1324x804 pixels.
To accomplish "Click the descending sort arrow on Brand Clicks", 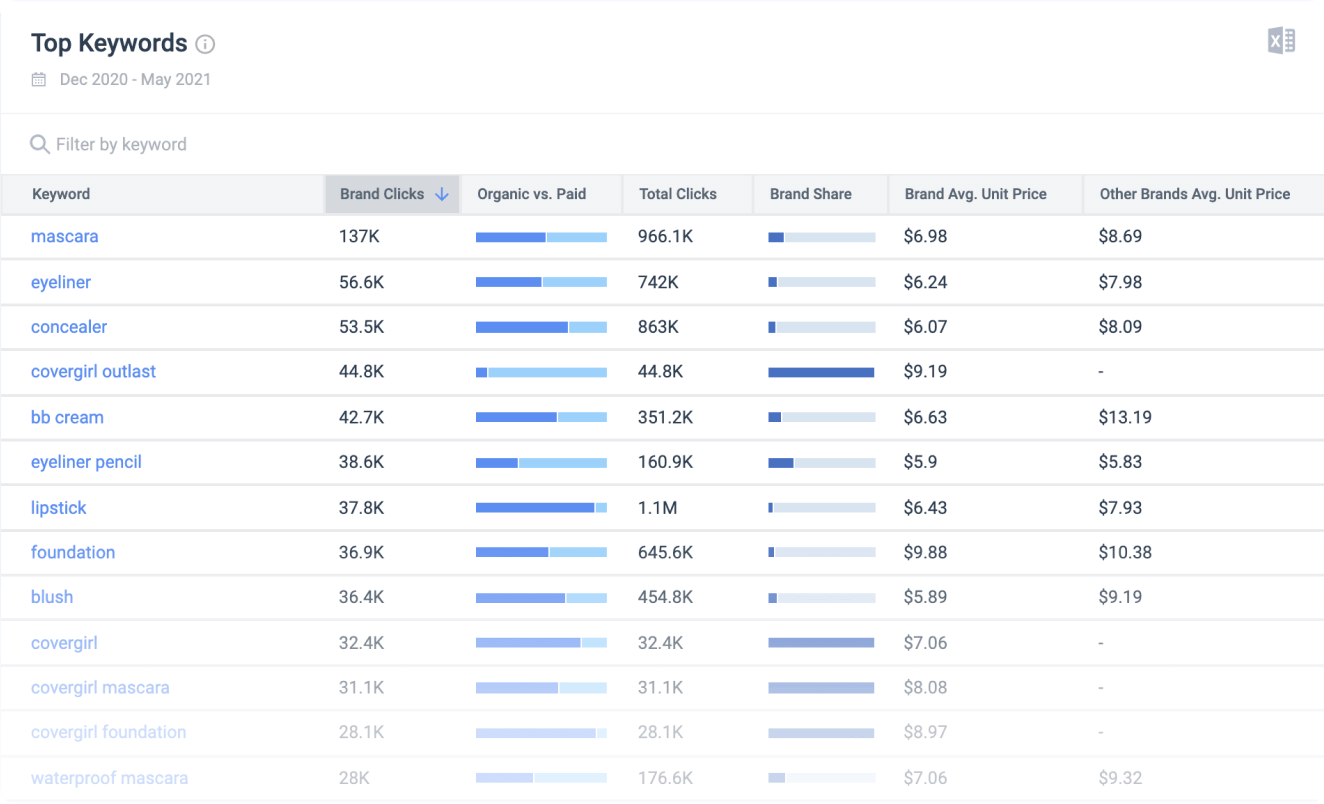I will tap(443, 194).
